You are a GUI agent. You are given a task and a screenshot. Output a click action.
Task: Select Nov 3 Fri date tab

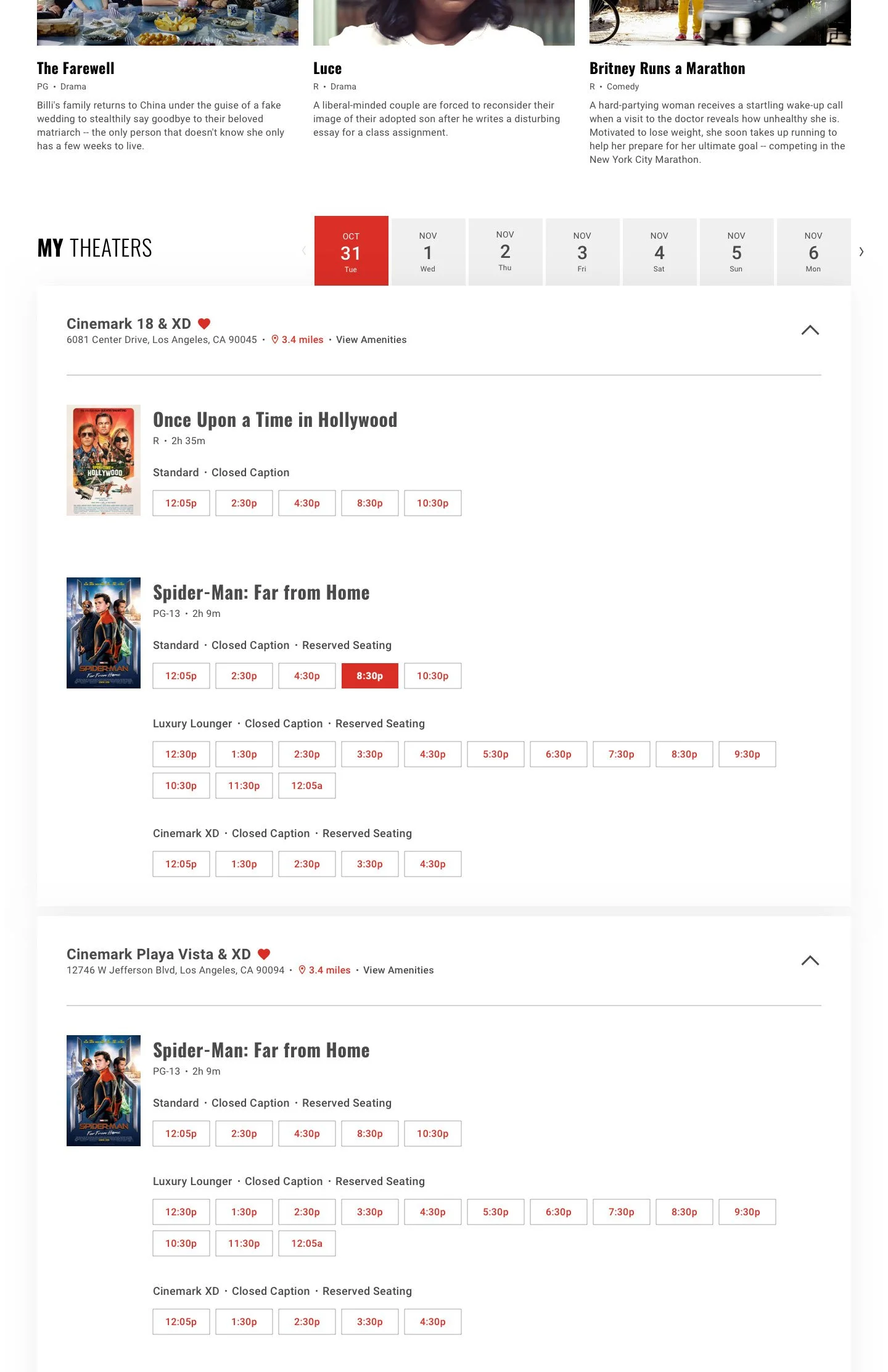point(583,252)
